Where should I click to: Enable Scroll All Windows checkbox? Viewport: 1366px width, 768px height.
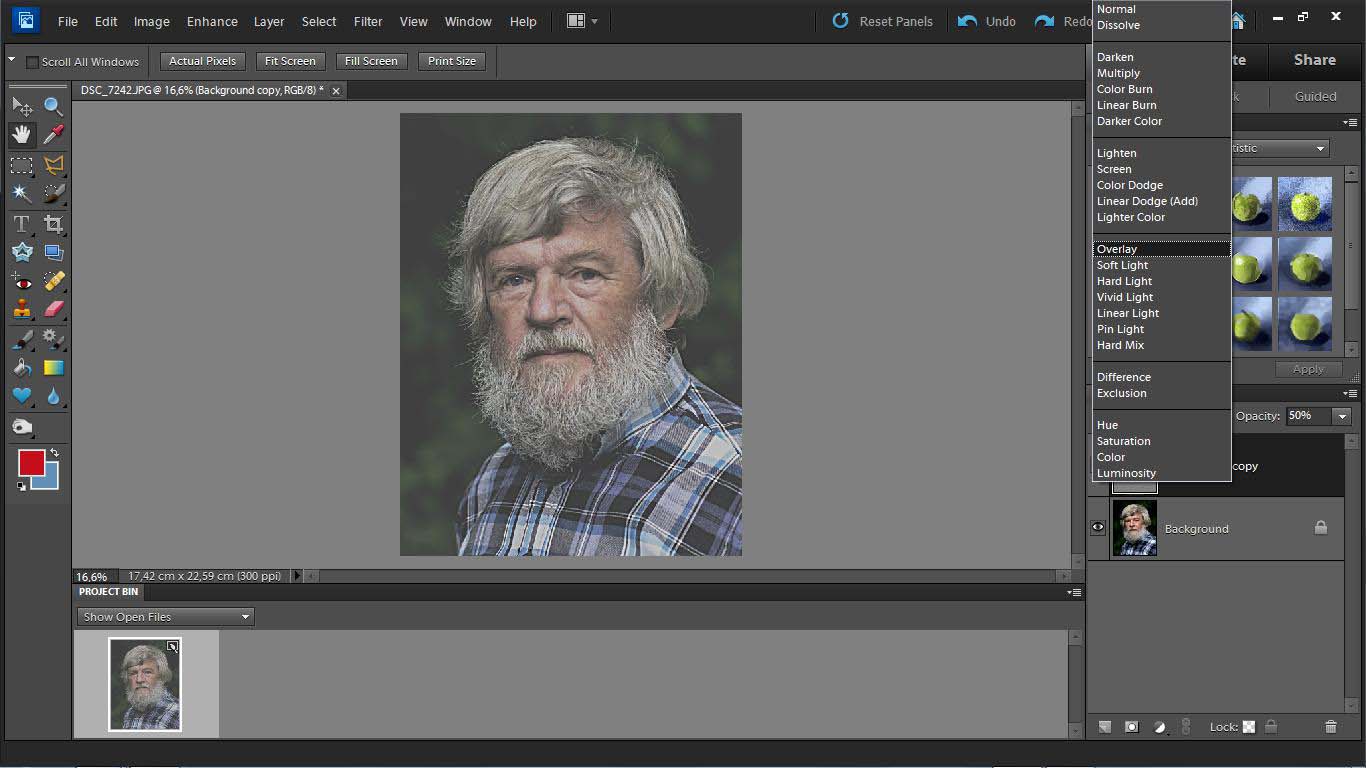click(x=32, y=62)
